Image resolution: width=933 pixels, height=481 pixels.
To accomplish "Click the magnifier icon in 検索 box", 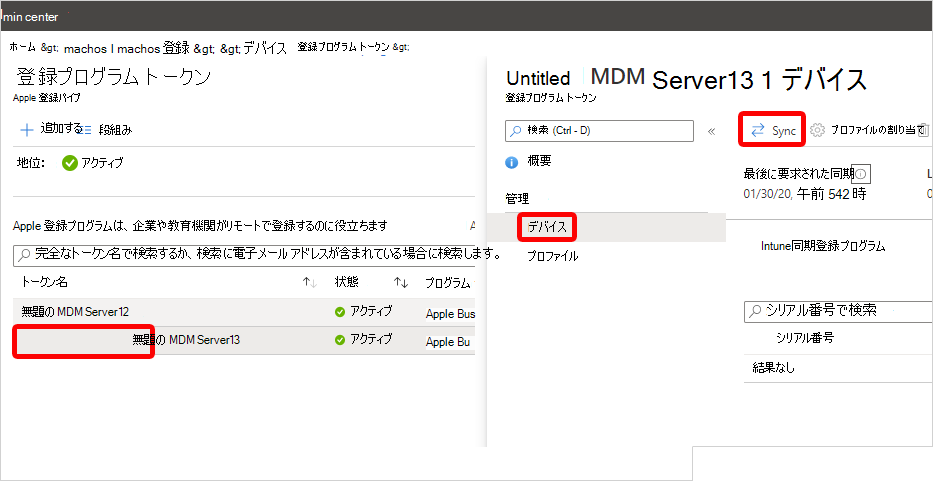I will click(x=516, y=131).
